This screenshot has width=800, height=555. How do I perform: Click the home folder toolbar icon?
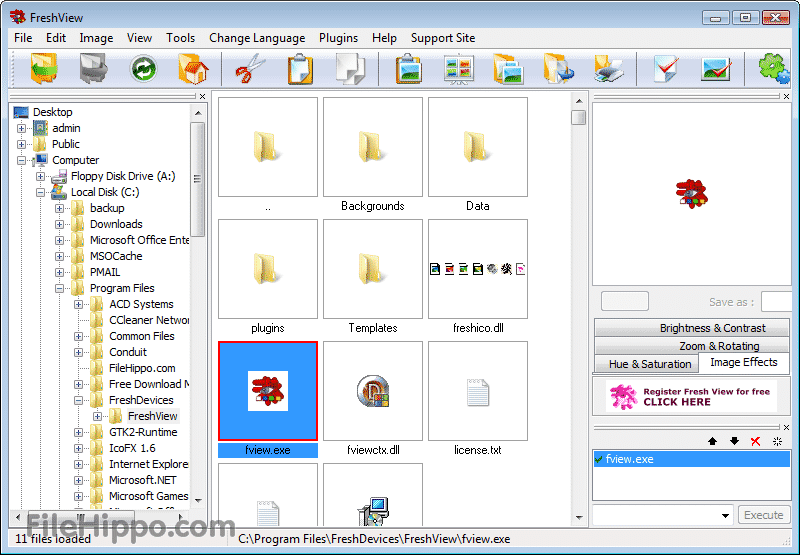point(193,68)
